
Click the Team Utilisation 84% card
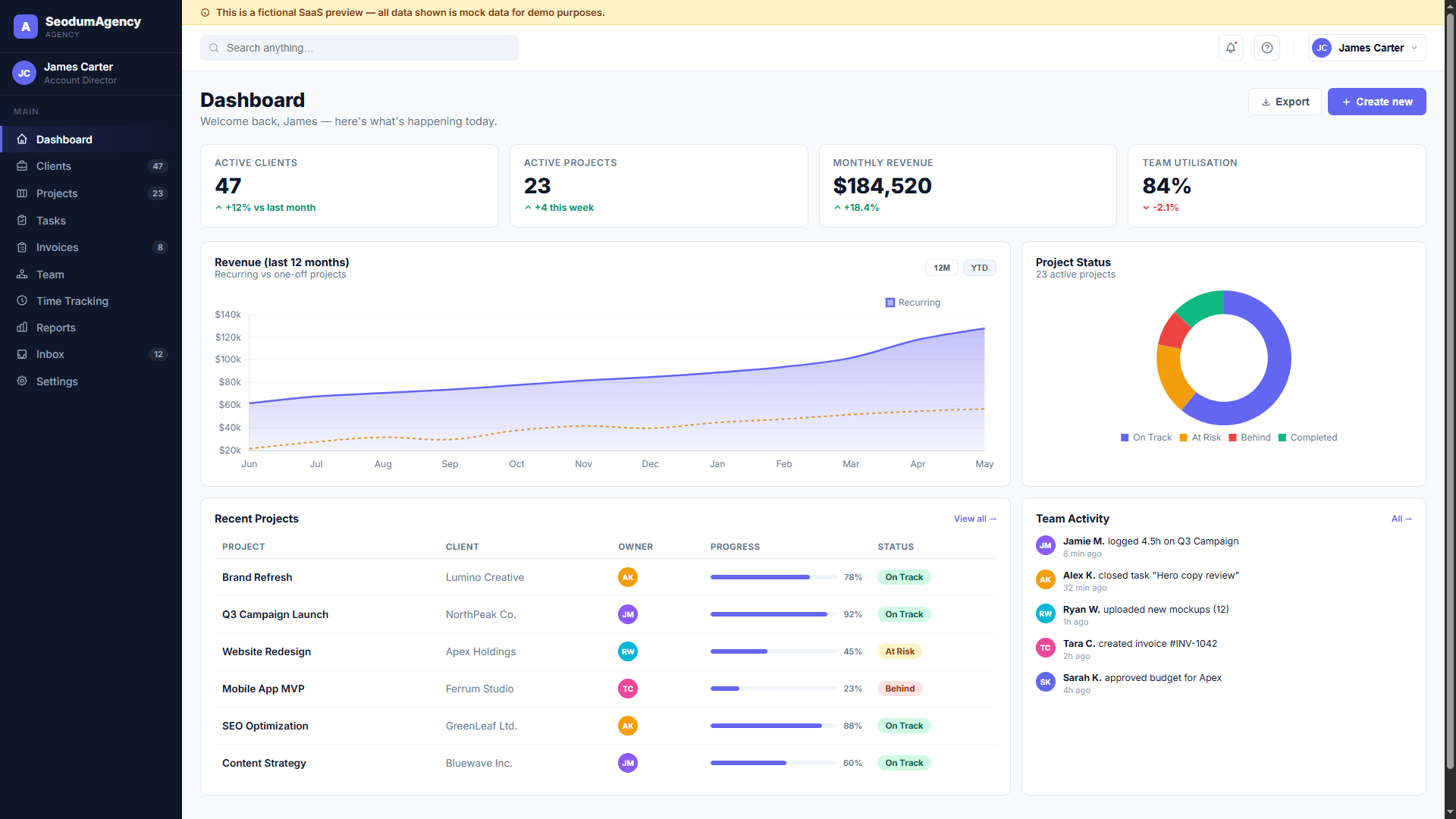click(x=1277, y=186)
